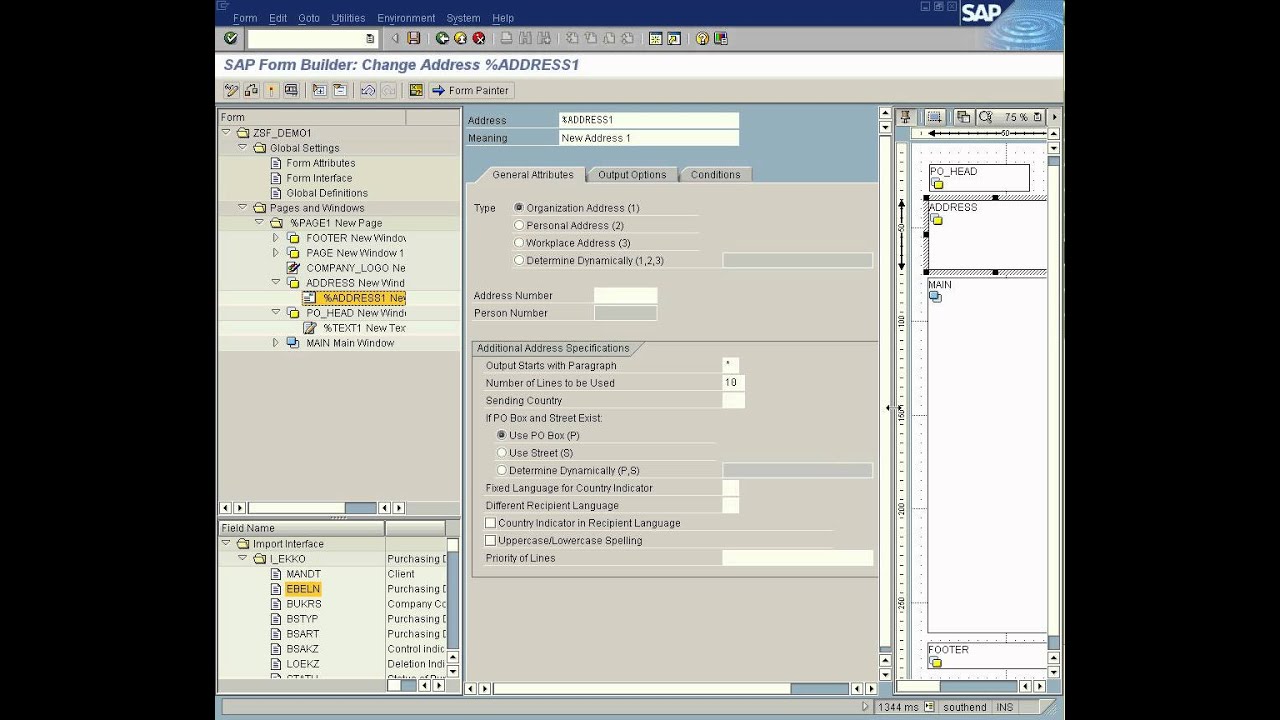The image size is (1280, 720).
Task: Click the zoom magnifier icon
Action: [985, 117]
